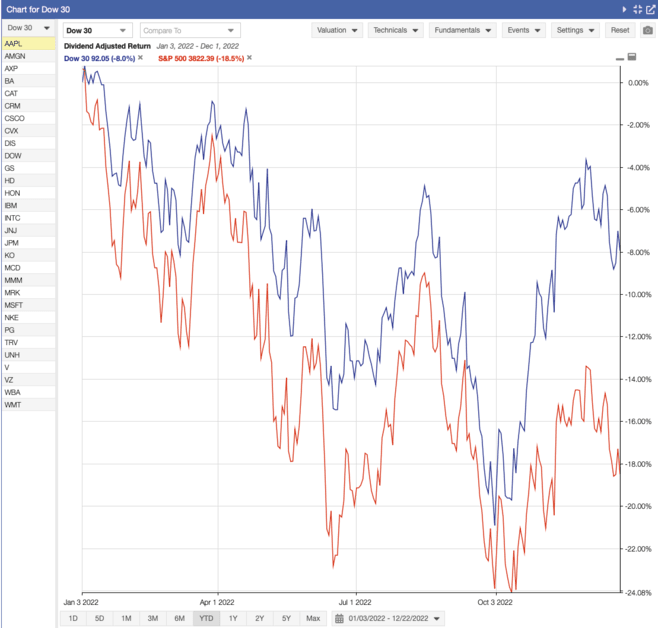The image size is (658, 628).
Task: Select the 2Y time range
Action: pyautogui.click(x=260, y=618)
